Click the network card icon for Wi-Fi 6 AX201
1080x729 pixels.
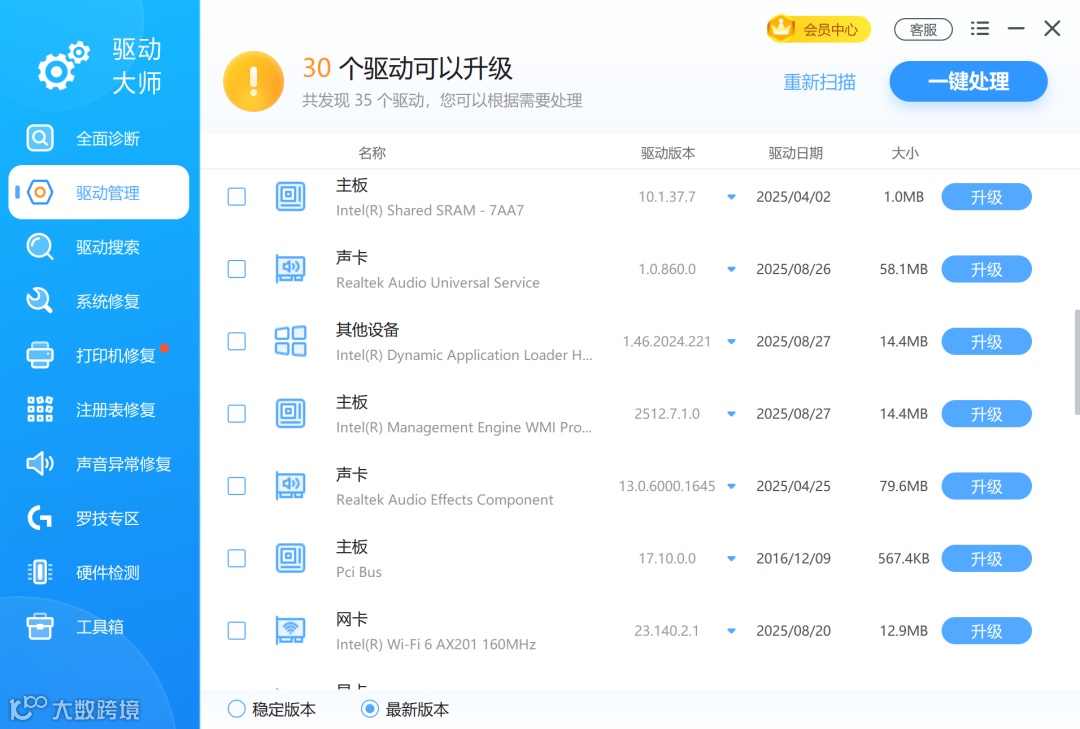point(291,630)
